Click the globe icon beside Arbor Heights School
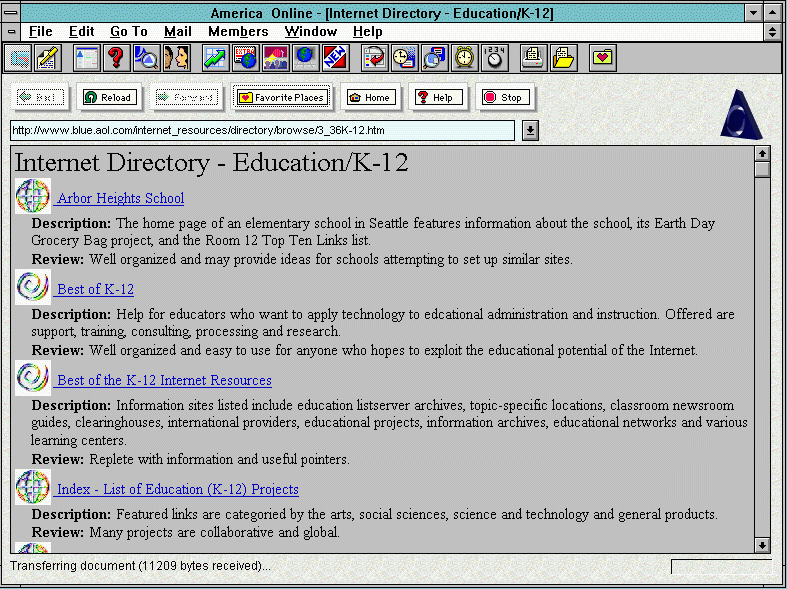 [x=33, y=196]
